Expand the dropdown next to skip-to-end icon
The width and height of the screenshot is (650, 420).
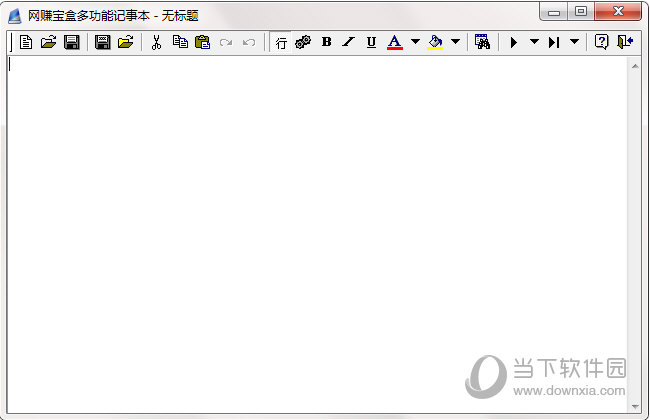click(x=574, y=41)
